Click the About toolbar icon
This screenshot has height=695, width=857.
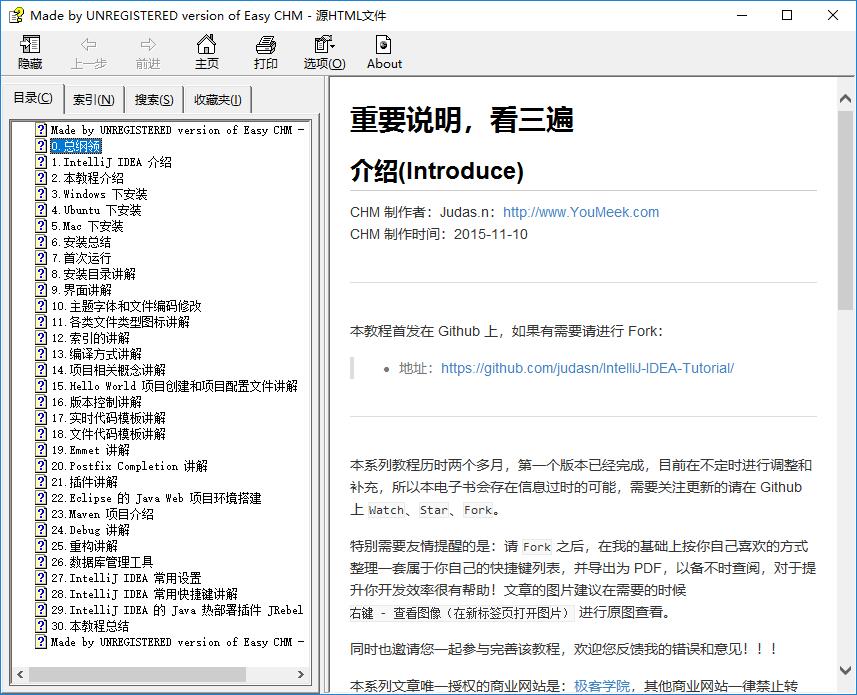[x=384, y=52]
